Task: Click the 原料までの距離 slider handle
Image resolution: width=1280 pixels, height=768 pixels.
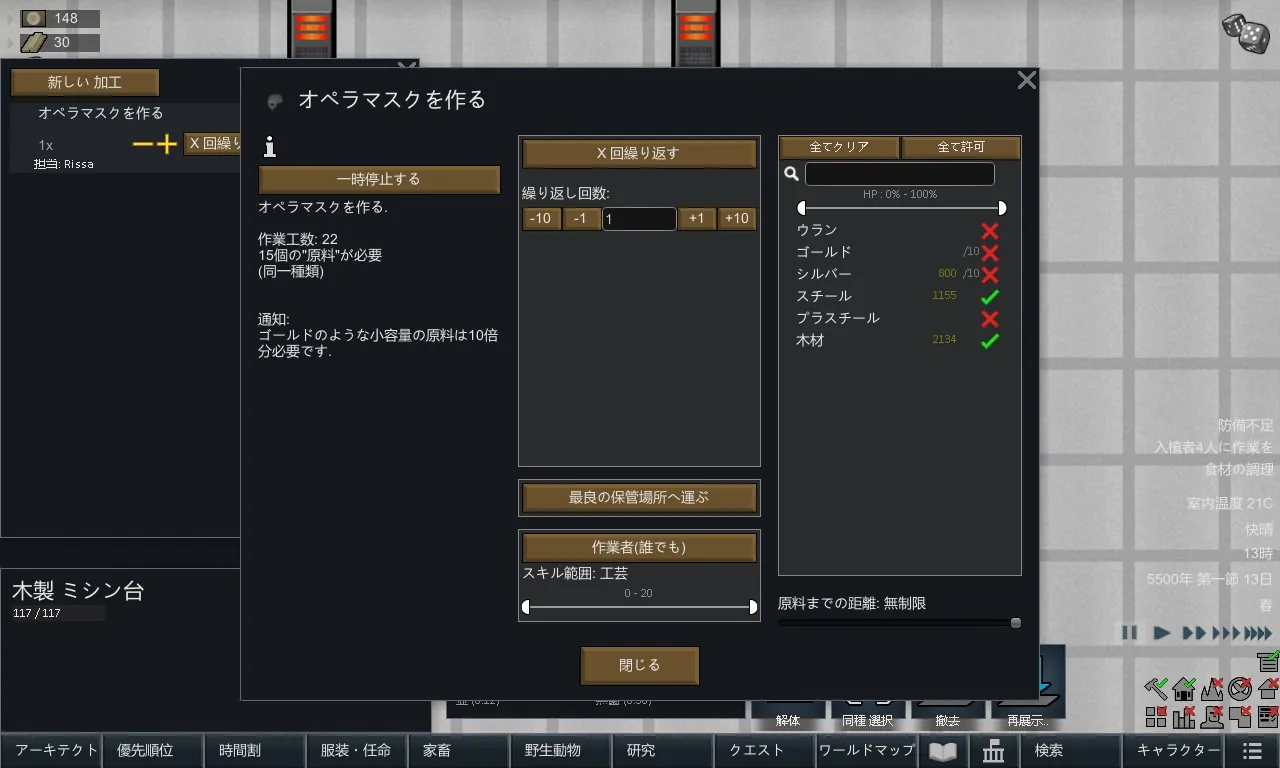Action: pyautogui.click(x=1016, y=623)
